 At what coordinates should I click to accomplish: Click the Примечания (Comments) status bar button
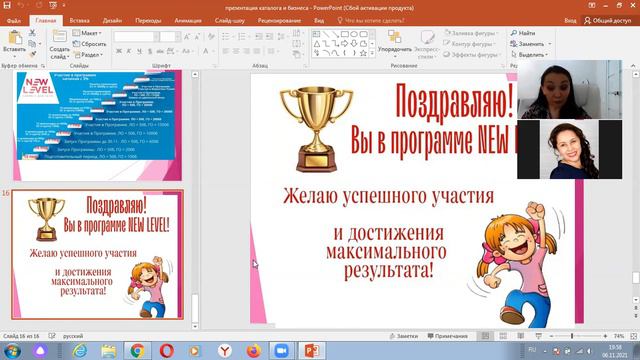(x=447, y=336)
